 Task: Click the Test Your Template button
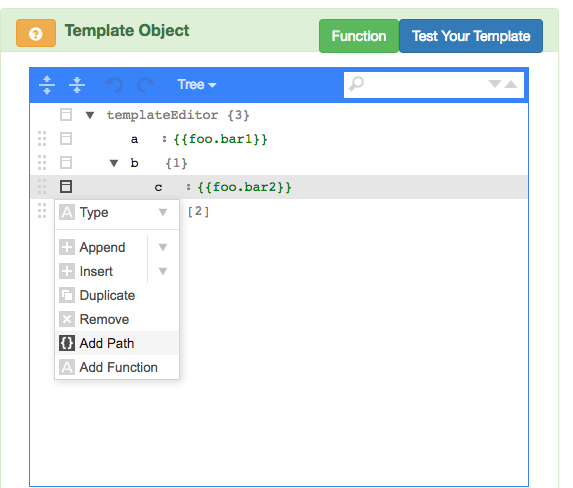pos(471,36)
